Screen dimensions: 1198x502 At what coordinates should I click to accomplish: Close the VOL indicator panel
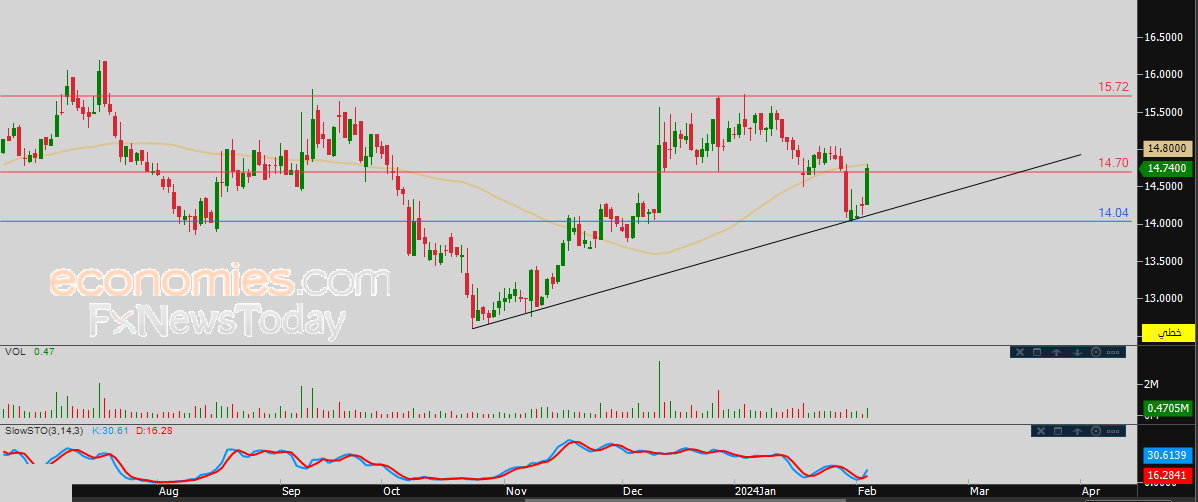point(1019,352)
